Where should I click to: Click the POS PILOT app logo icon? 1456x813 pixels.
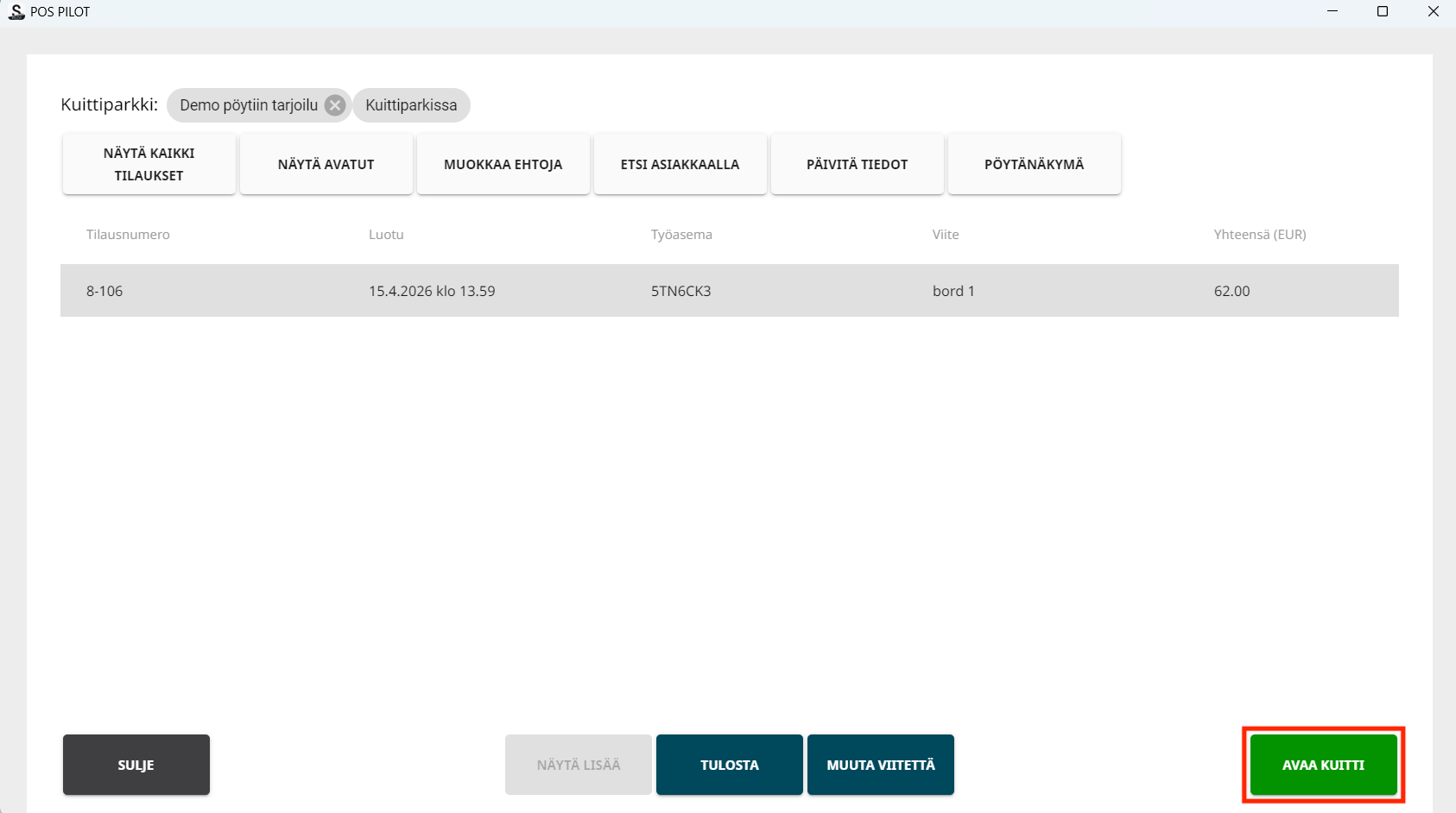click(16, 12)
